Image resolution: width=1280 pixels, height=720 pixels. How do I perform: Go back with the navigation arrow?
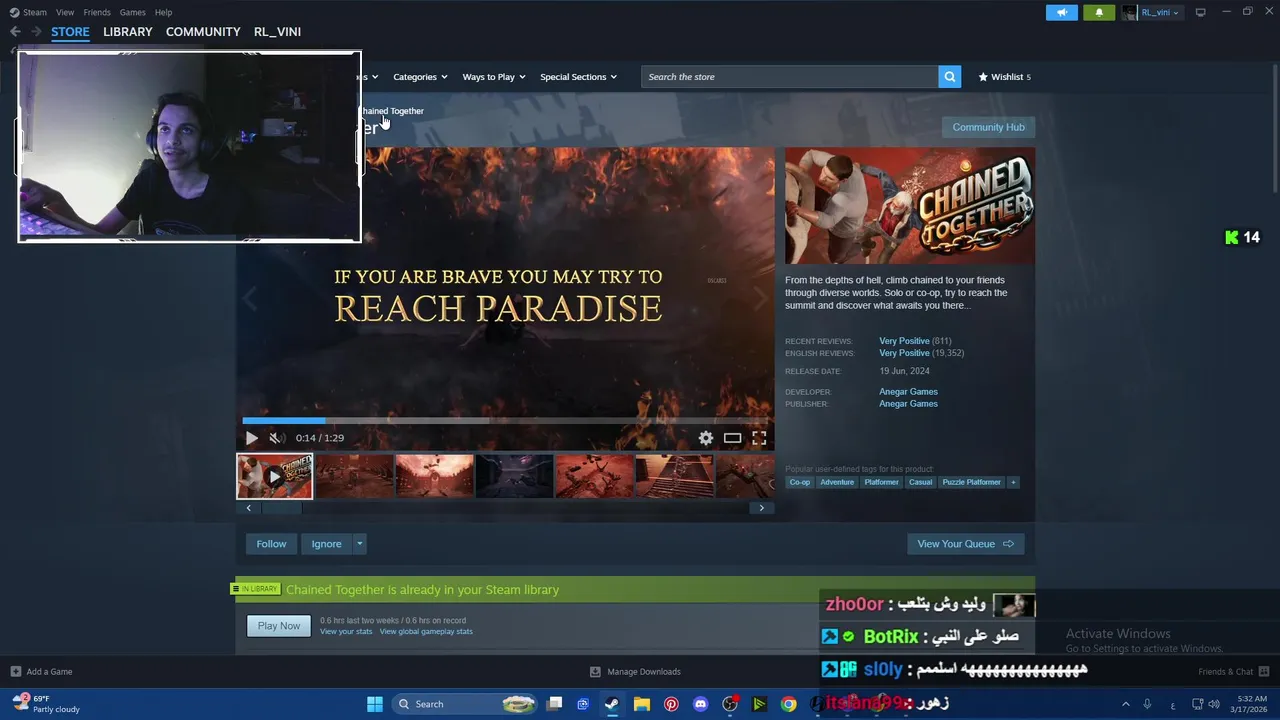15,32
